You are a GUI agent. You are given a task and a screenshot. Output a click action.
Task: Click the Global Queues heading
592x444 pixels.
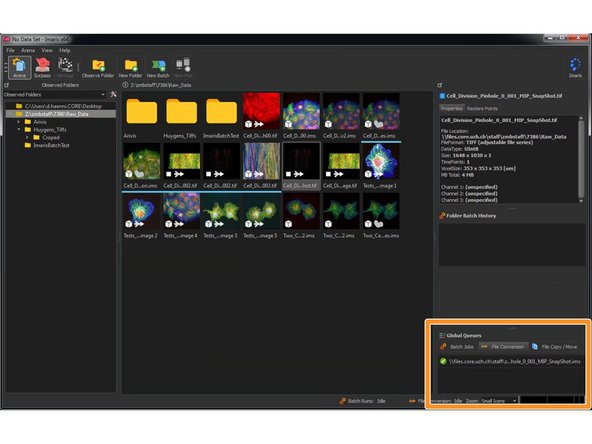click(464, 335)
